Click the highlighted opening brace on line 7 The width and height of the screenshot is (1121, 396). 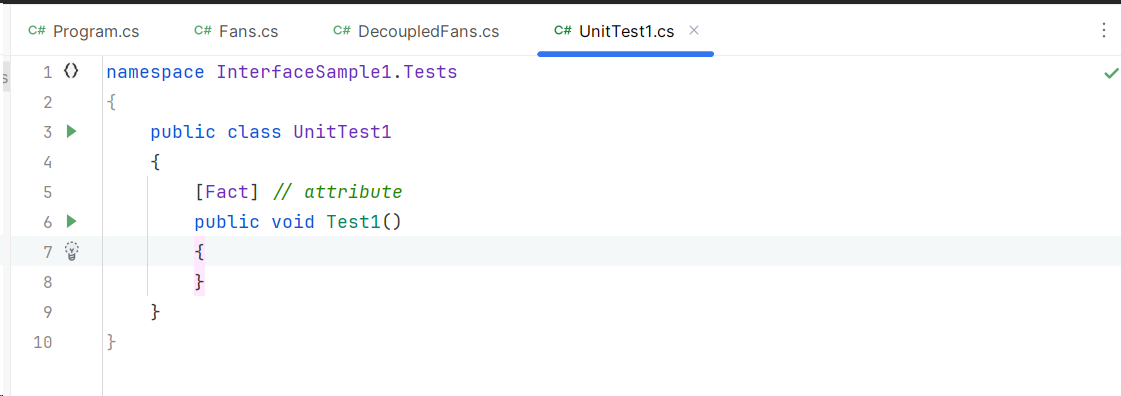pos(199,252)
